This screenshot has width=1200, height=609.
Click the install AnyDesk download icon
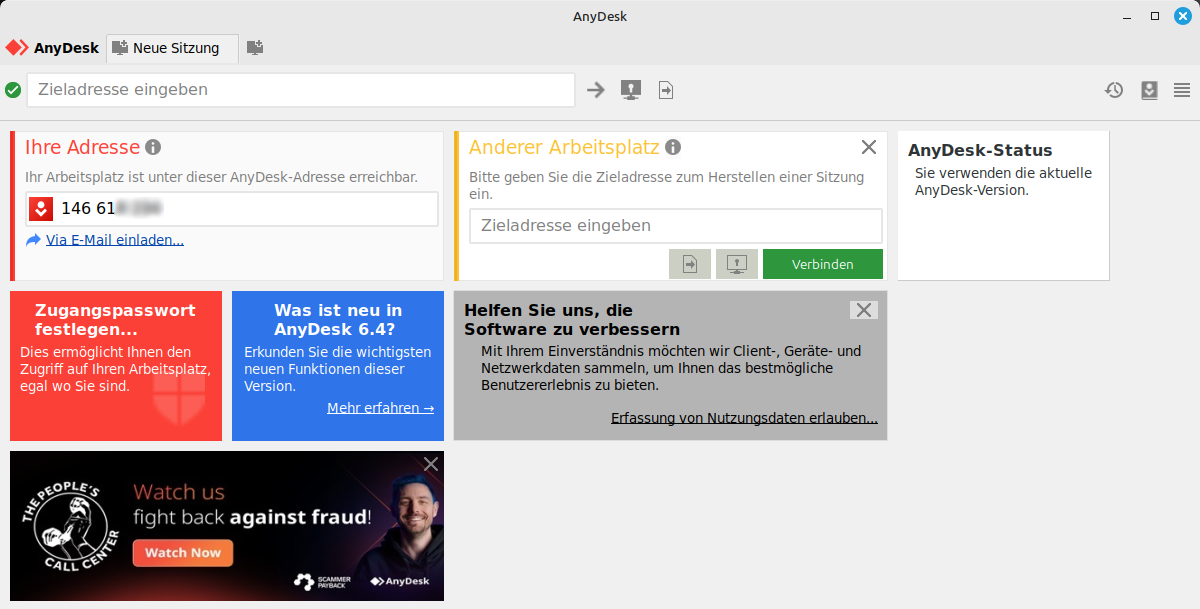point(1149,90)
